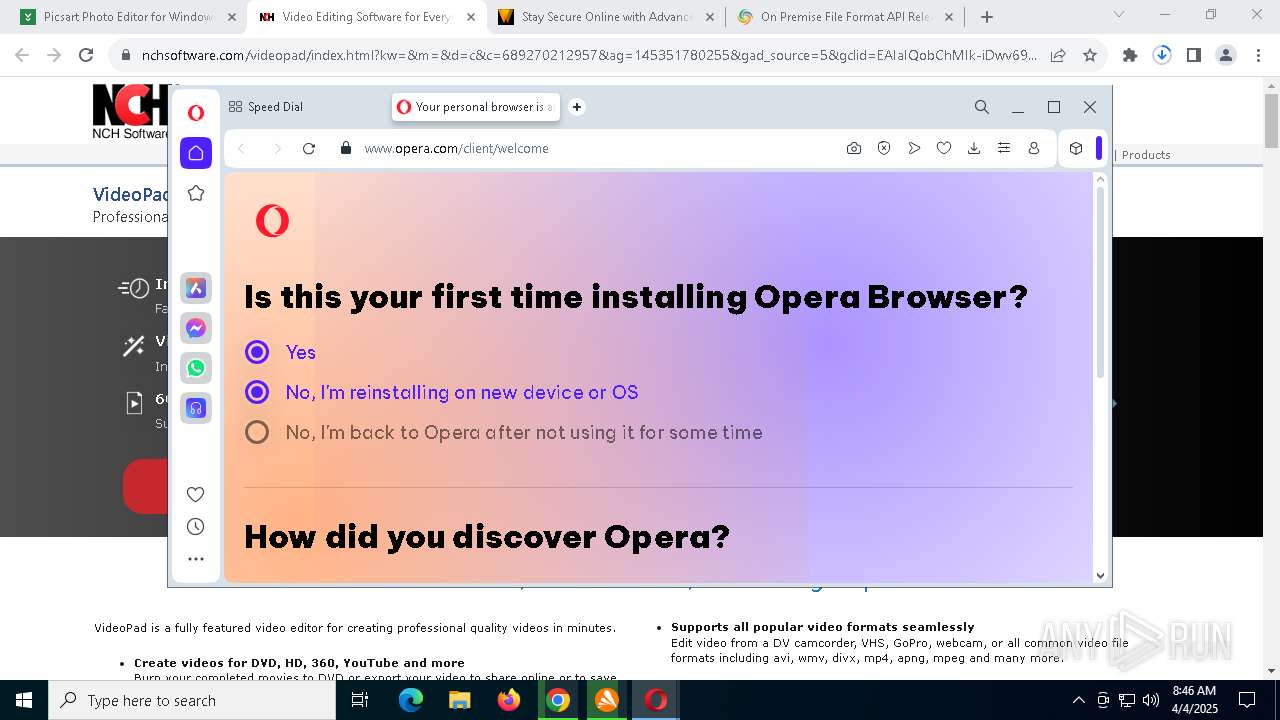The width and height of the screenshot is (1280, 720).
Task: Open Chrome extensions puzzle icon
Action: point(1130,56)
